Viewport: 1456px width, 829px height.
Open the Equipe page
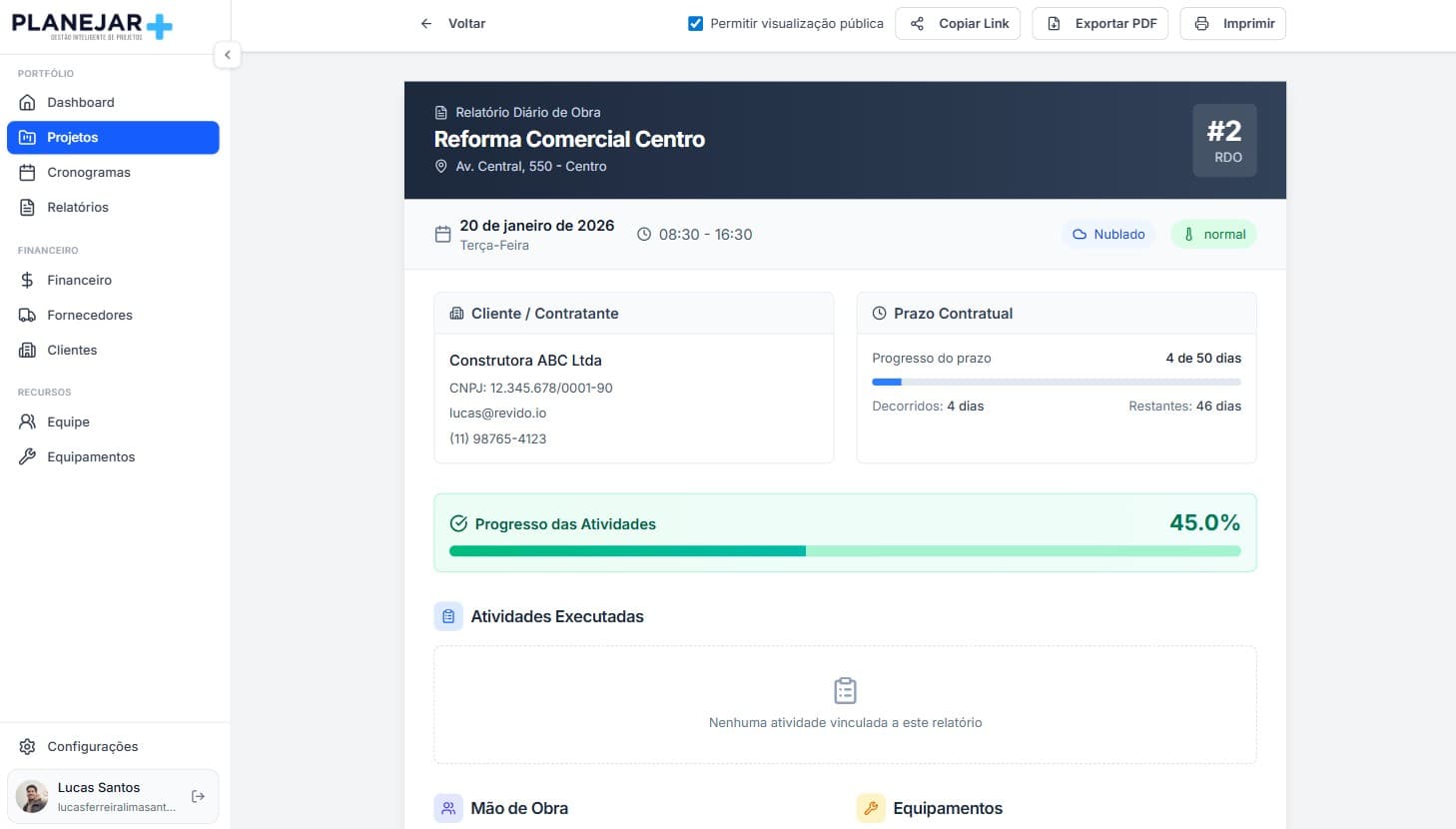[68, 421]
